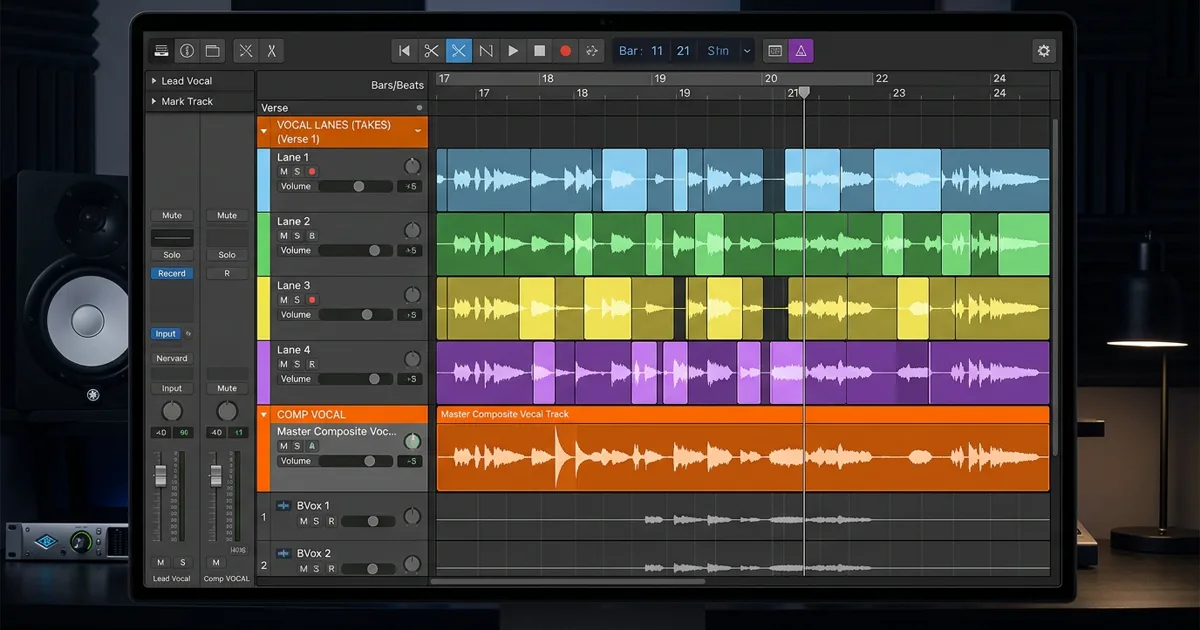Collapse the VOCAL LANES (TAKES) folder triangle
Viewport: 1200px width, 630px height.
(x=265, y=131)
